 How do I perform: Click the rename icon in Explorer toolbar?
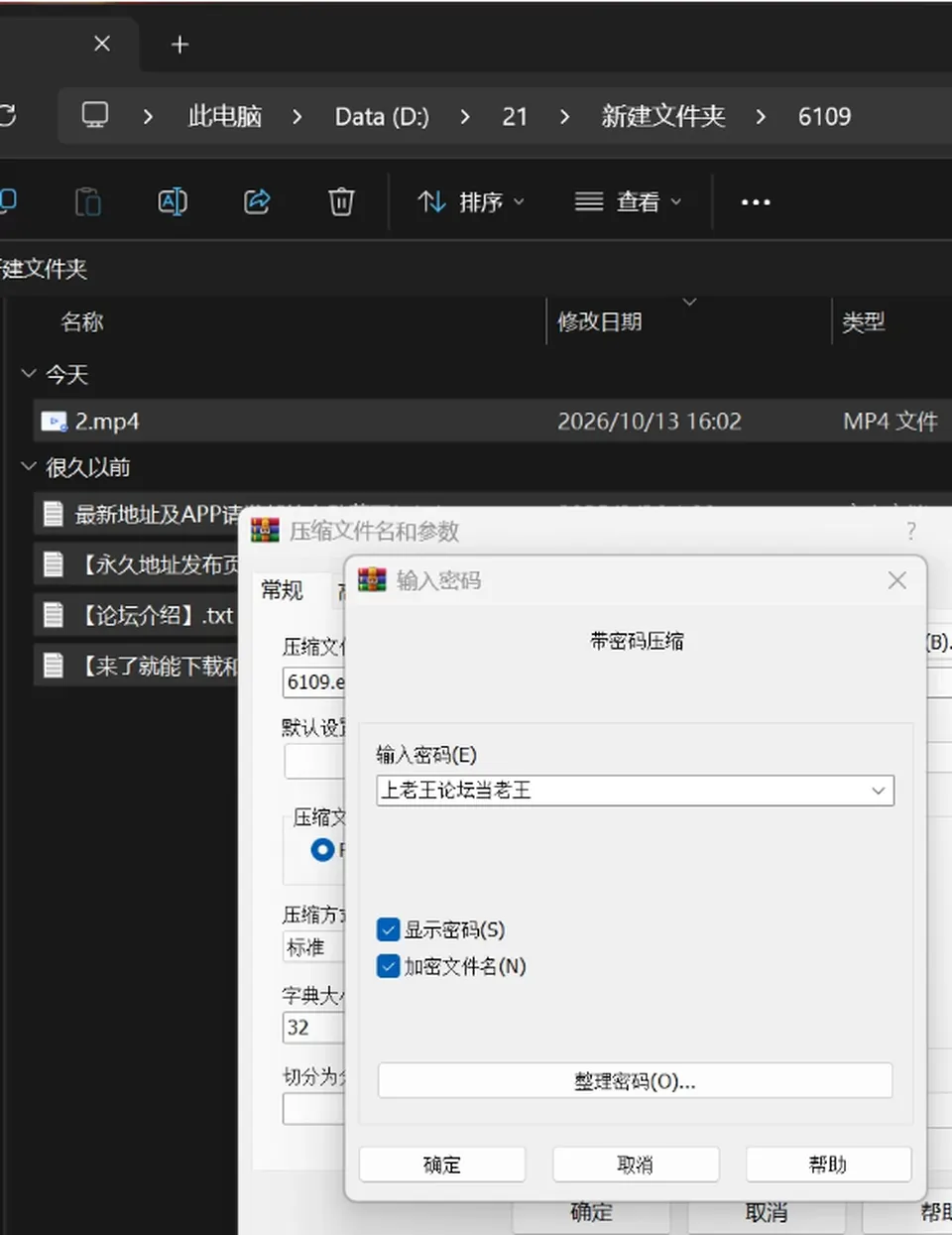click(x=173, y=202)
